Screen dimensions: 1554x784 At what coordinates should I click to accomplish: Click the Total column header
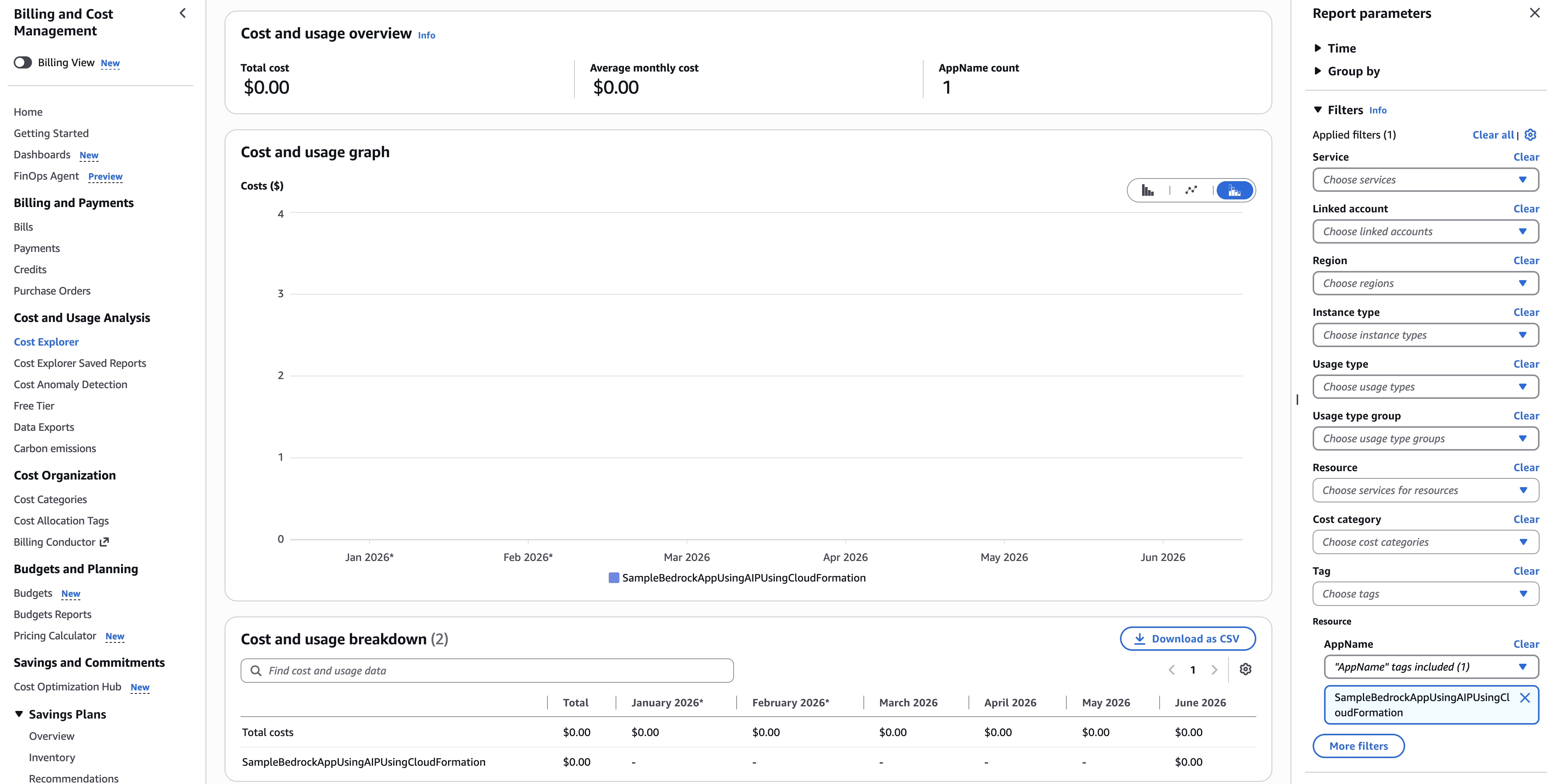pyautogui.click(x=575, y=703)
